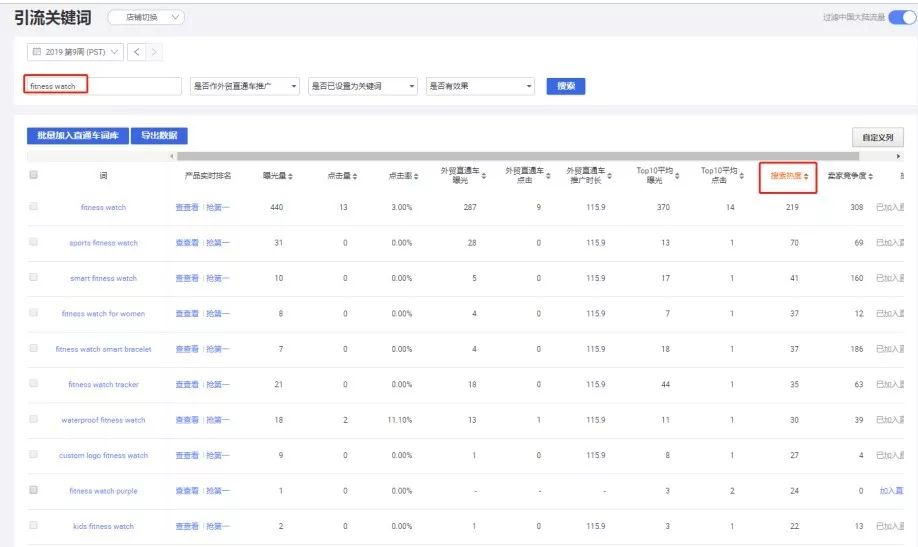Check the fitness watch tracker row checkbox

tap(33, 384)
